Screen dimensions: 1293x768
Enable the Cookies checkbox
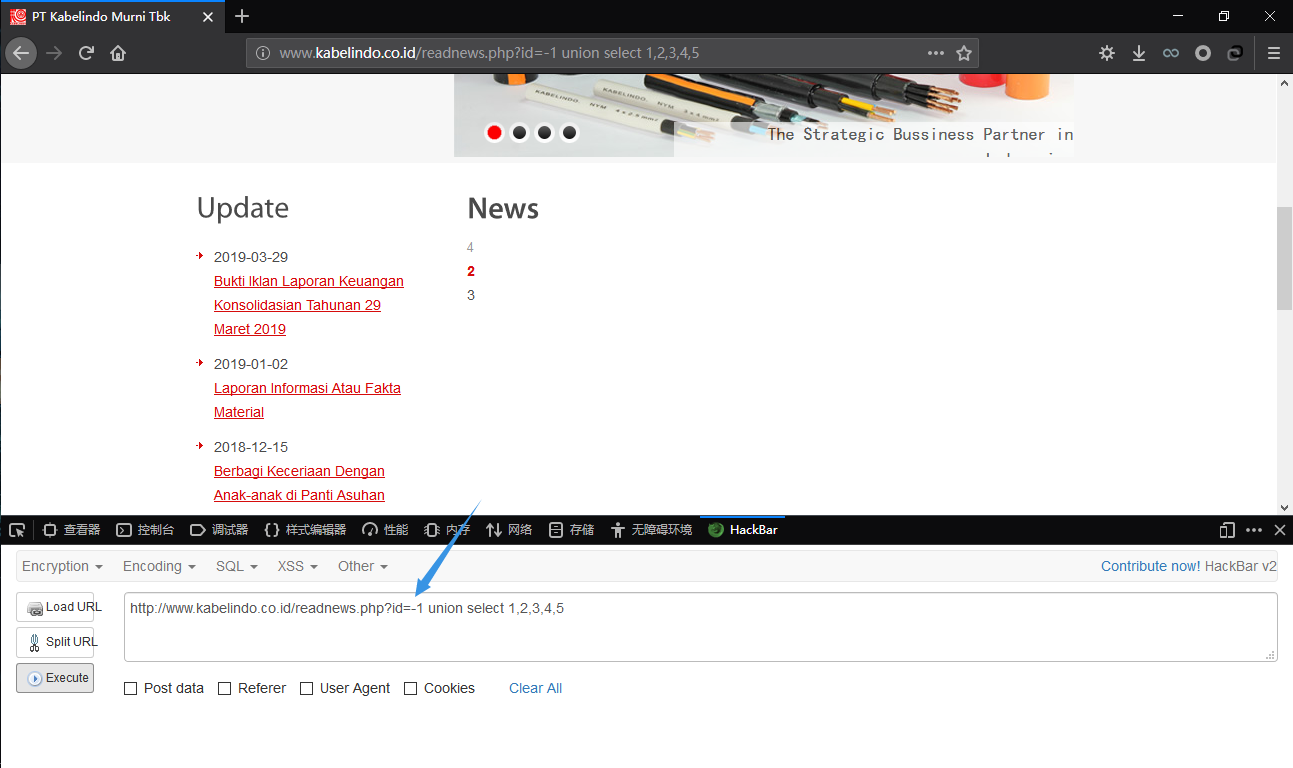point(411,688)
